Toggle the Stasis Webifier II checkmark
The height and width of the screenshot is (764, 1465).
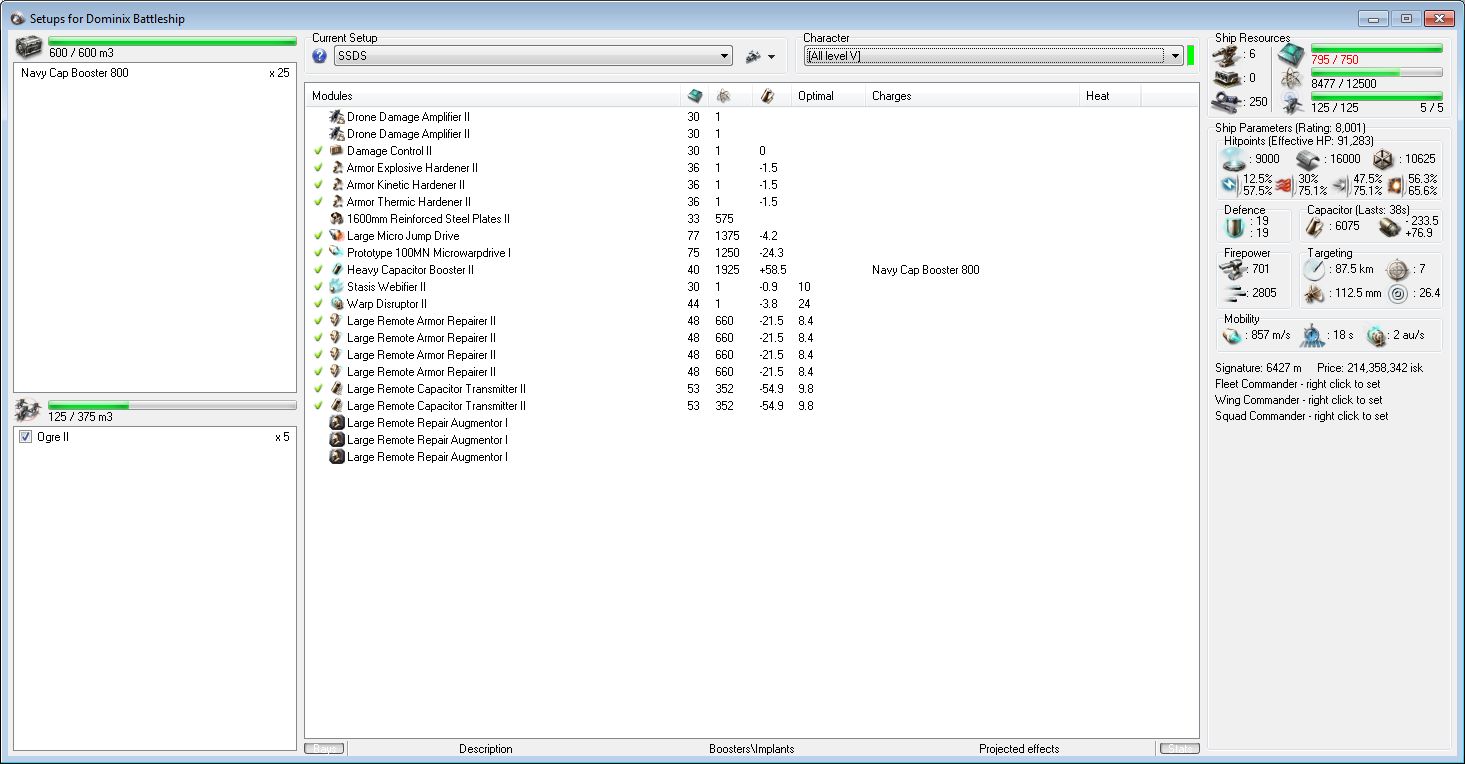tap(318, 287)
